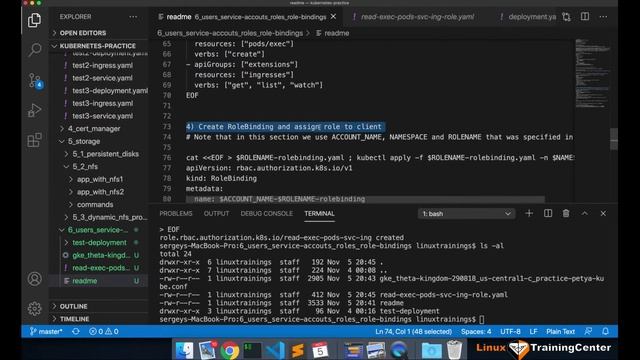Open errors and warnings count in status bar
Screen dimensions: 640x360
[x=104, y=331]
